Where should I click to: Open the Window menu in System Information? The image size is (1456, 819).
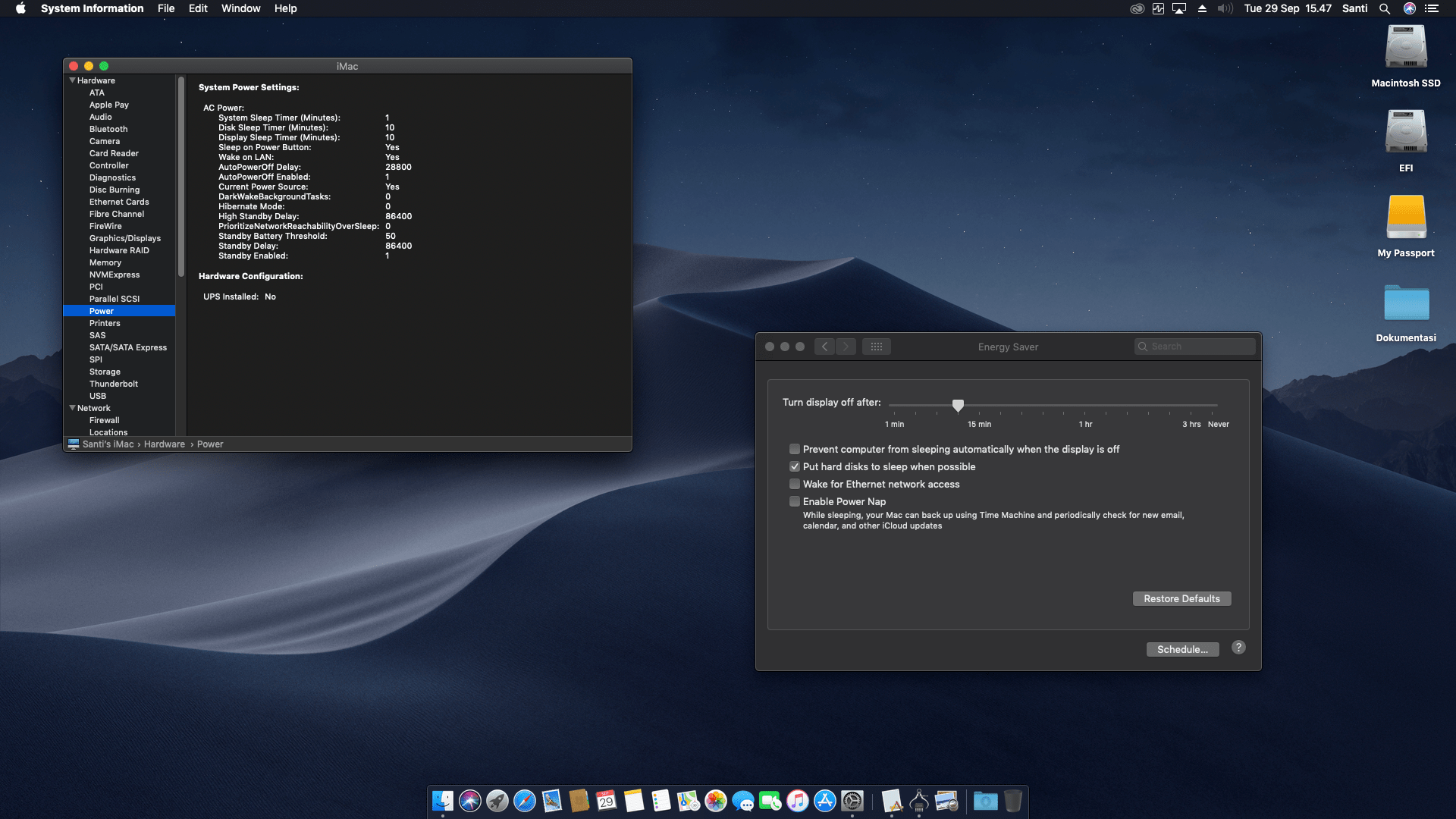[x=240, y=8]
